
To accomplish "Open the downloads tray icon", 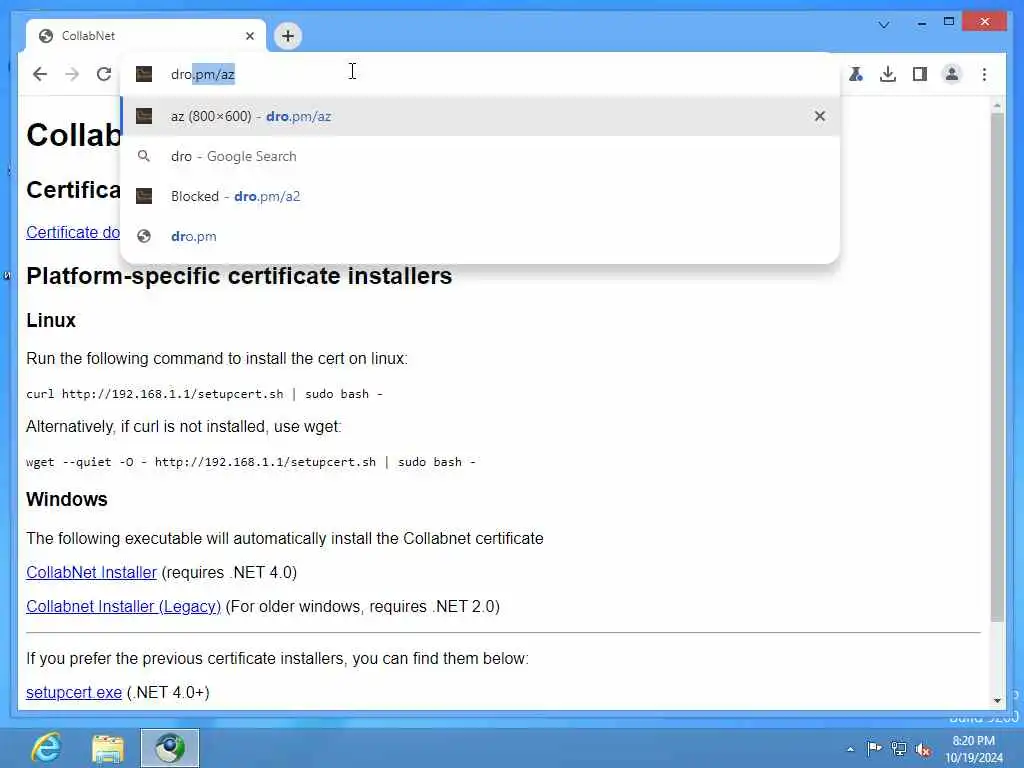I will 888,74.
